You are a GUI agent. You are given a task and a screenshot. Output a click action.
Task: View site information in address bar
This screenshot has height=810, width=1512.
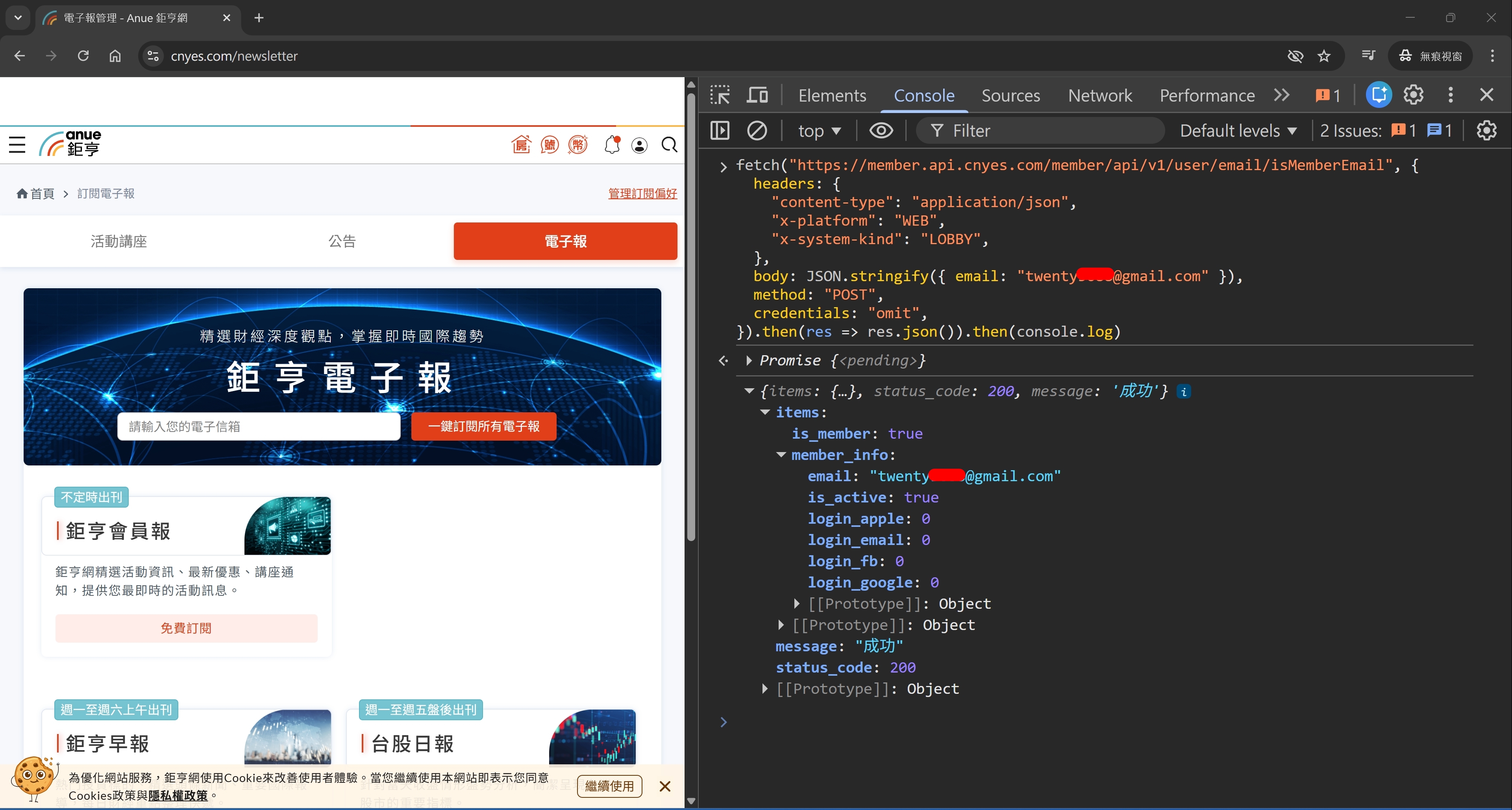pyautogui.click(x=153, y=56)
